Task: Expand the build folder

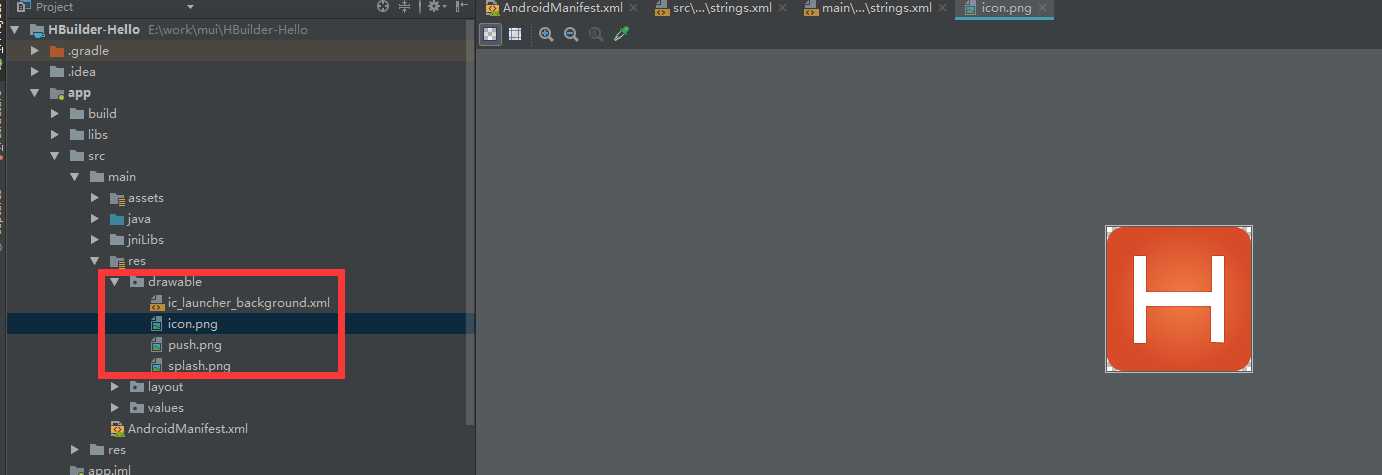Action: coord(55,114)
